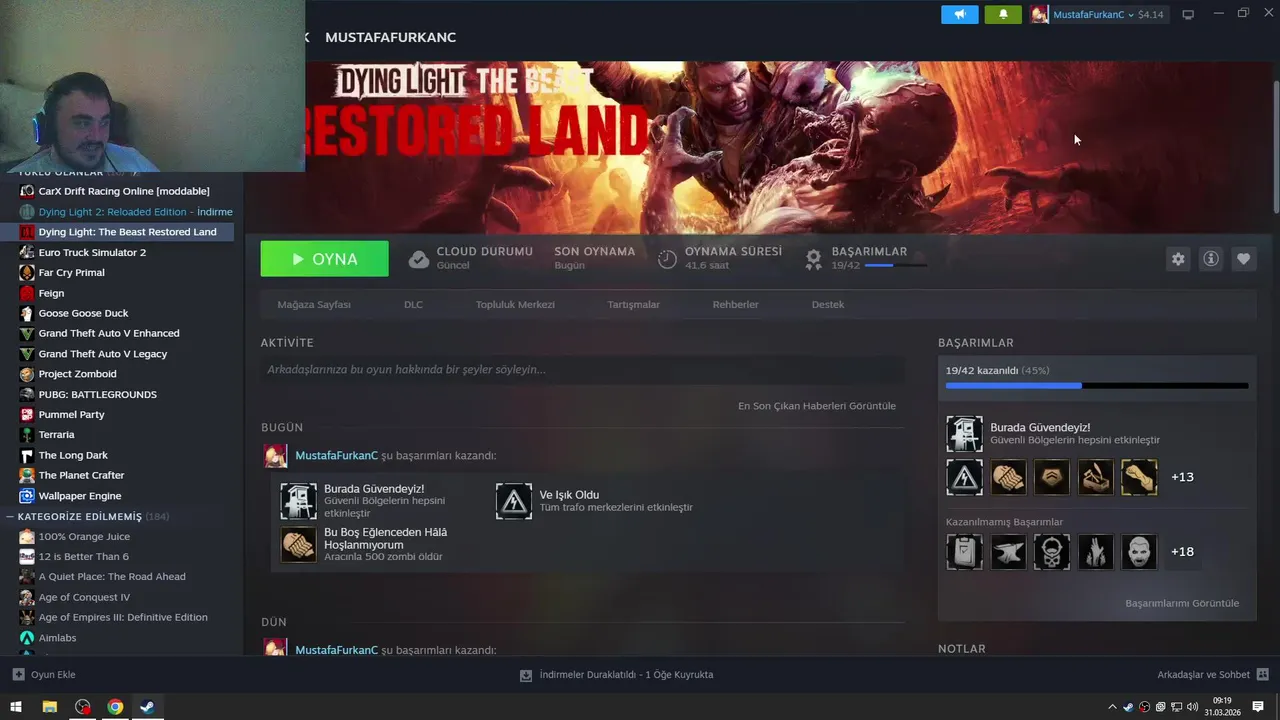Image resolution: width=1280 pixels, height=720 pixels.
Task: Open Windows notification center icon
Action: [x=1259, y=707]
